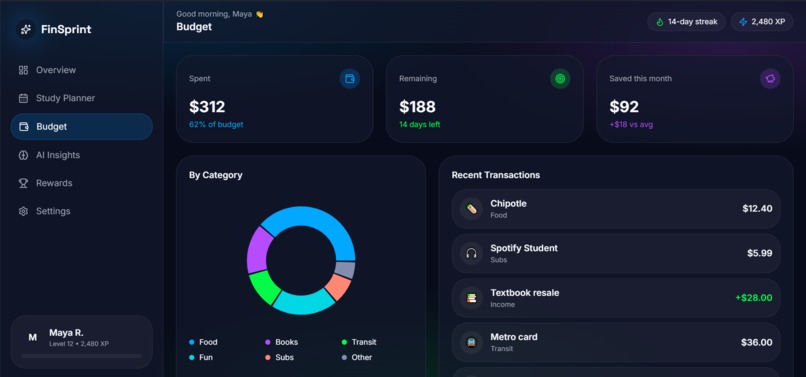Open the Metro card transaction row
This screenshot has height=377, width=806.
click(616, 343)
